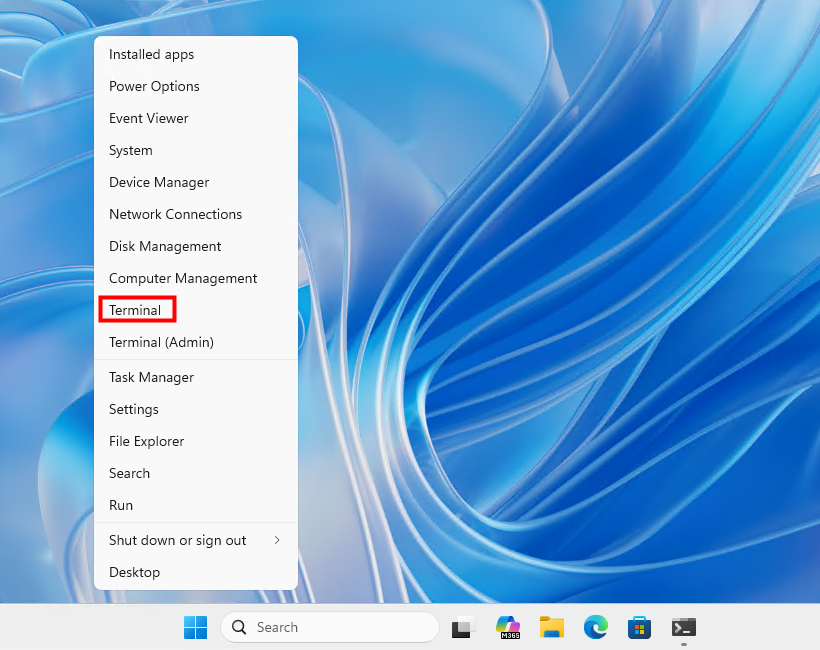Viewport: 820px width, 650px height.
Task: Select Terminal from the context menu
Action: click(135, 310)
